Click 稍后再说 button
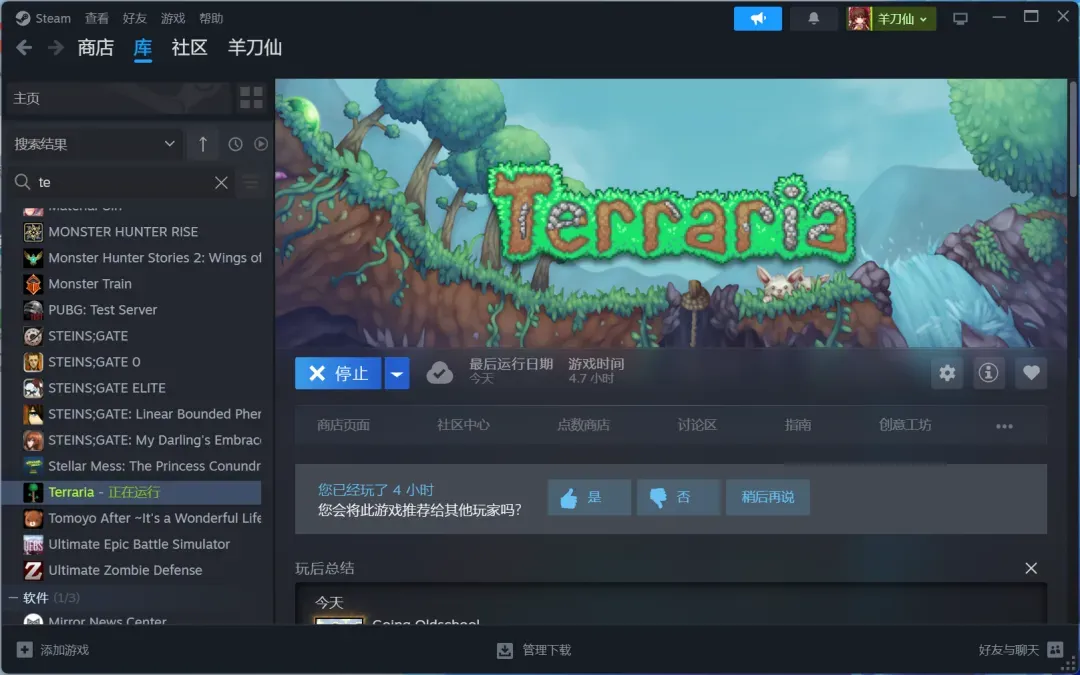Screen dimensions: 1080x675 tap(768, 497)
